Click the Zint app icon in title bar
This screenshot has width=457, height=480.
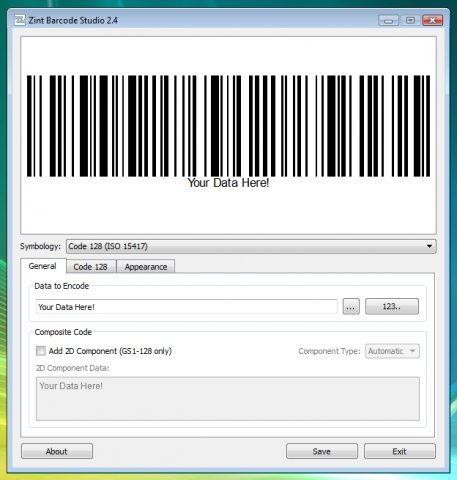click(x=20, y=20)
